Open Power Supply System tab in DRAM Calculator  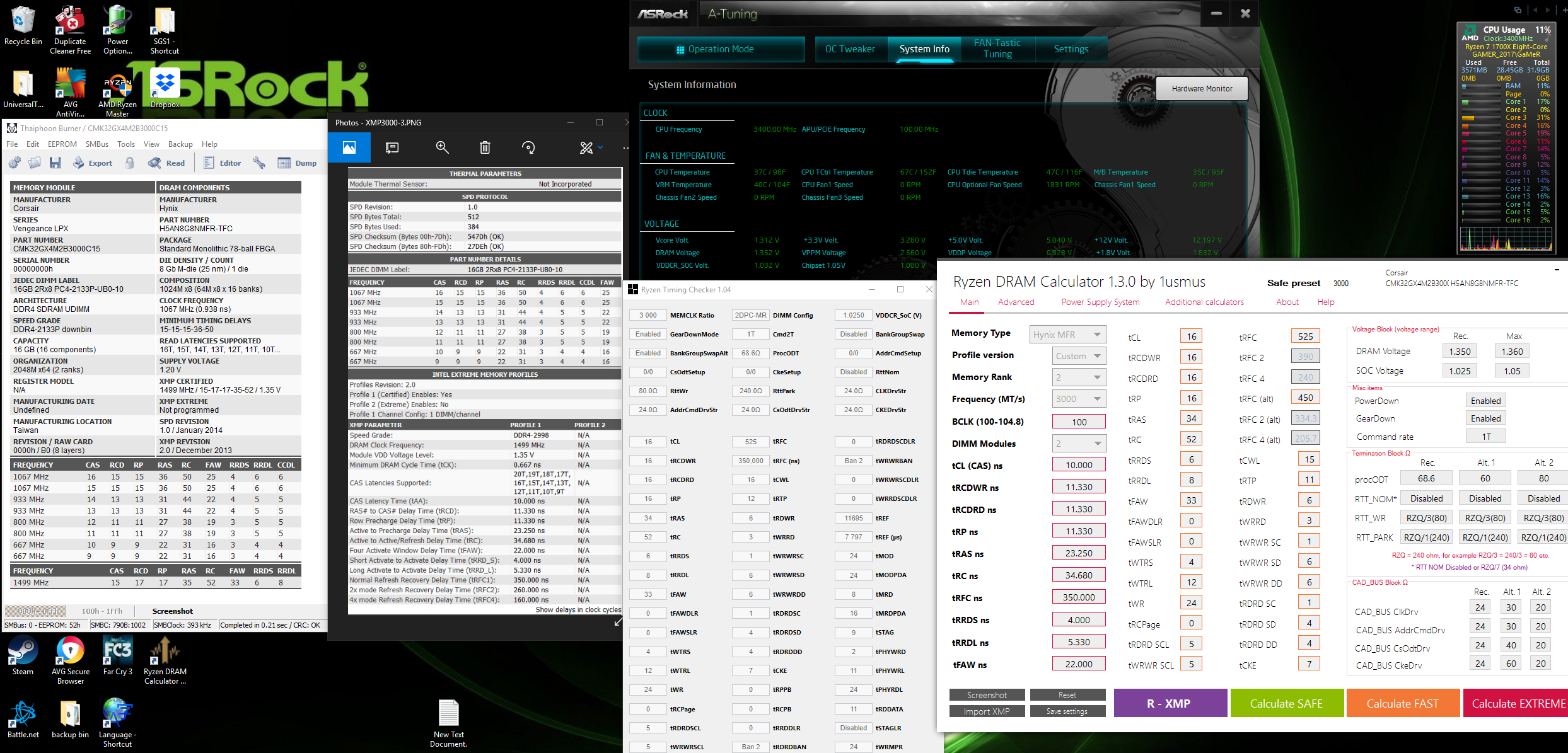[x=1101, y=302]
